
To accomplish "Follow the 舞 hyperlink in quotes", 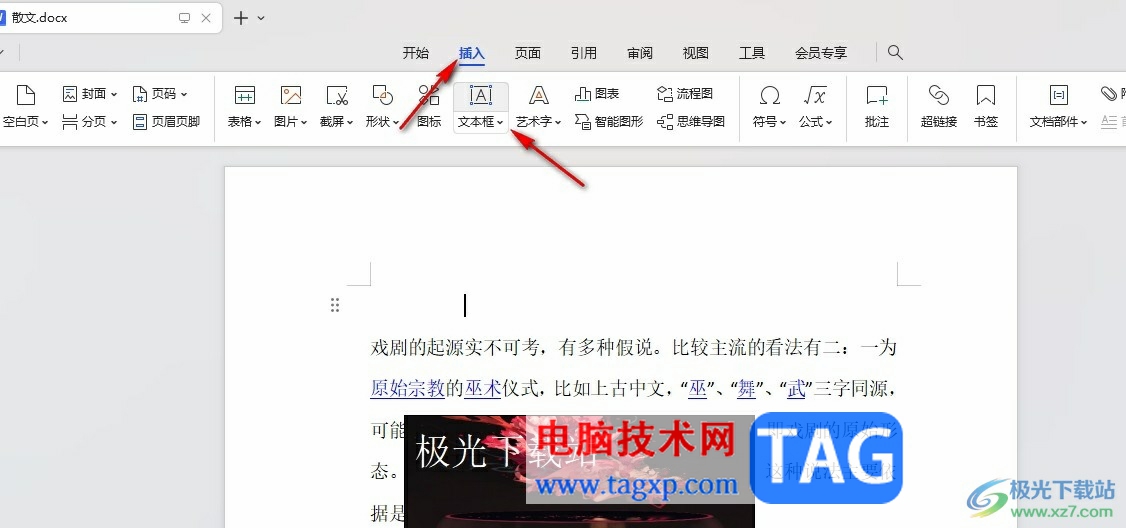I will (747, 389).
